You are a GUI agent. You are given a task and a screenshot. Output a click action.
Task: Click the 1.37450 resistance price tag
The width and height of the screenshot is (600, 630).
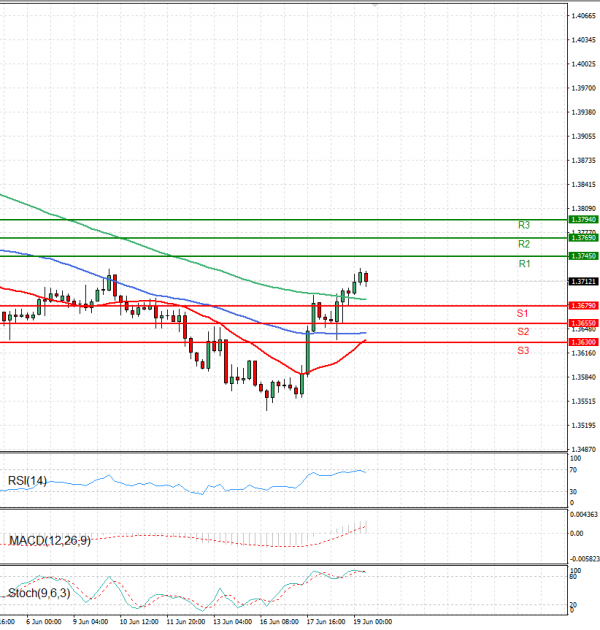583,256
